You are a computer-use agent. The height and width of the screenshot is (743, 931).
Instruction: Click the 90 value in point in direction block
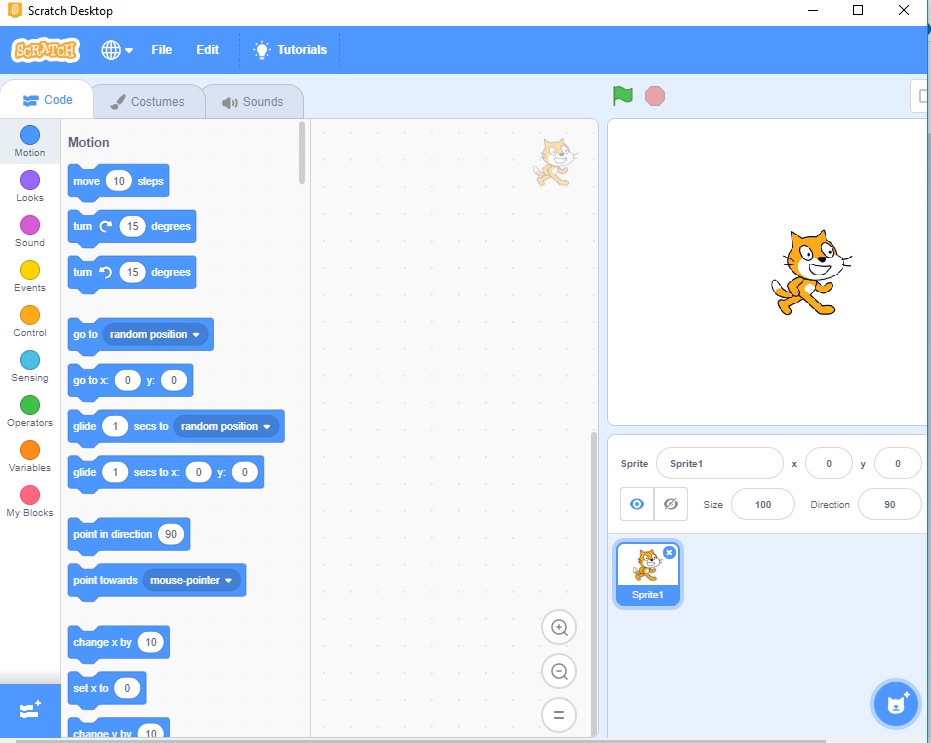(x=171, y=534)
